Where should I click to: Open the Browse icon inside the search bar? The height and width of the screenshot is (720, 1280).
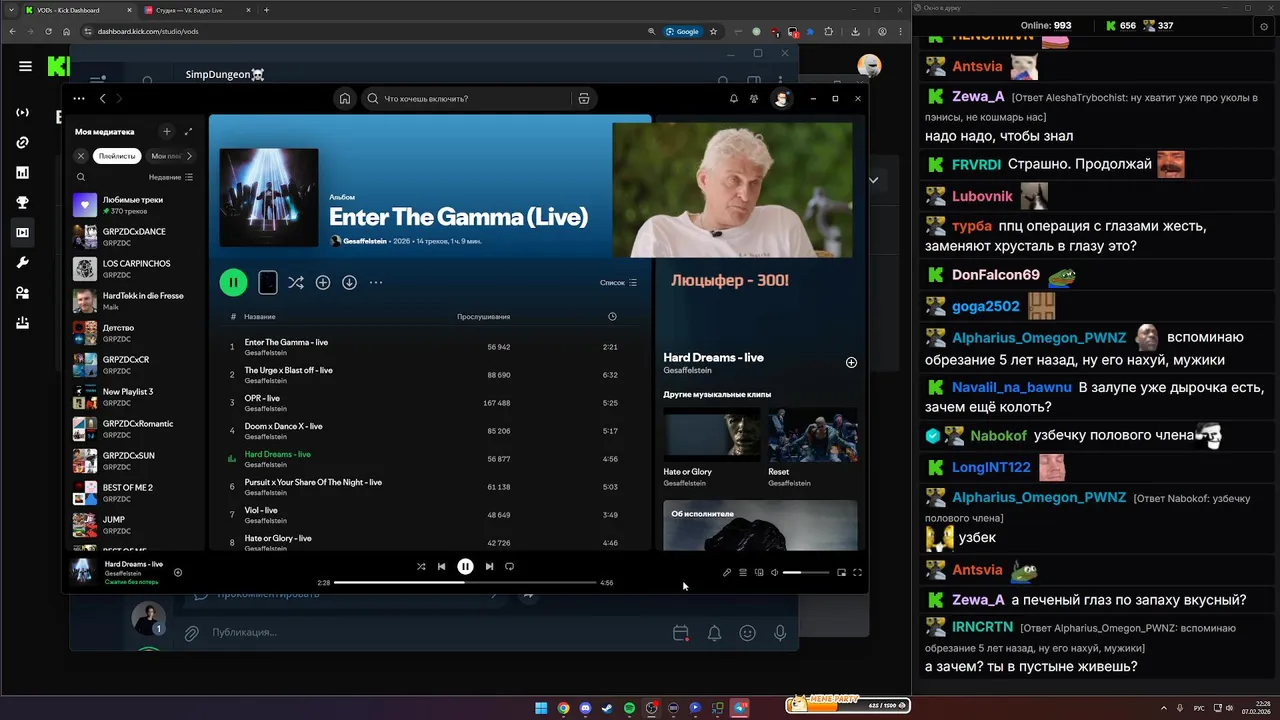click(584, 99)
